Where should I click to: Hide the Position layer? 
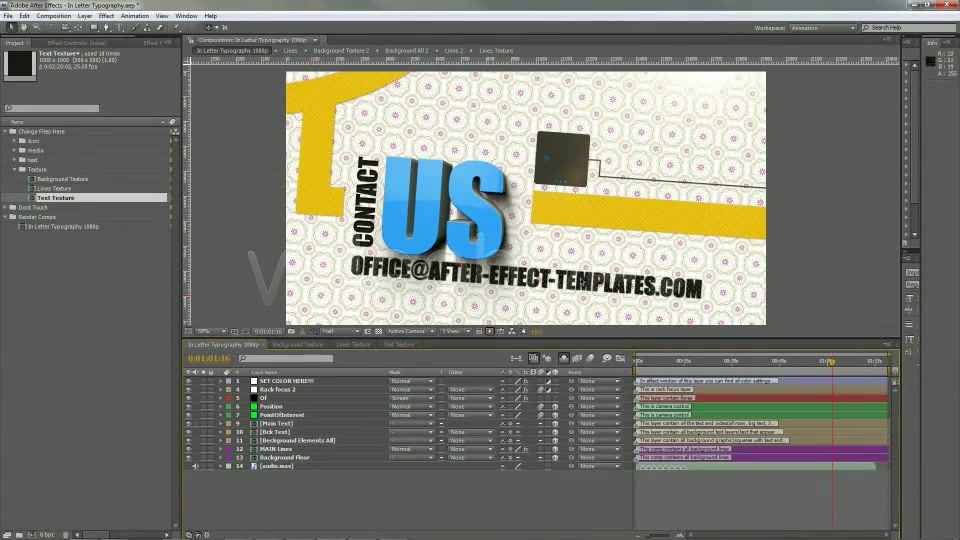189,407
